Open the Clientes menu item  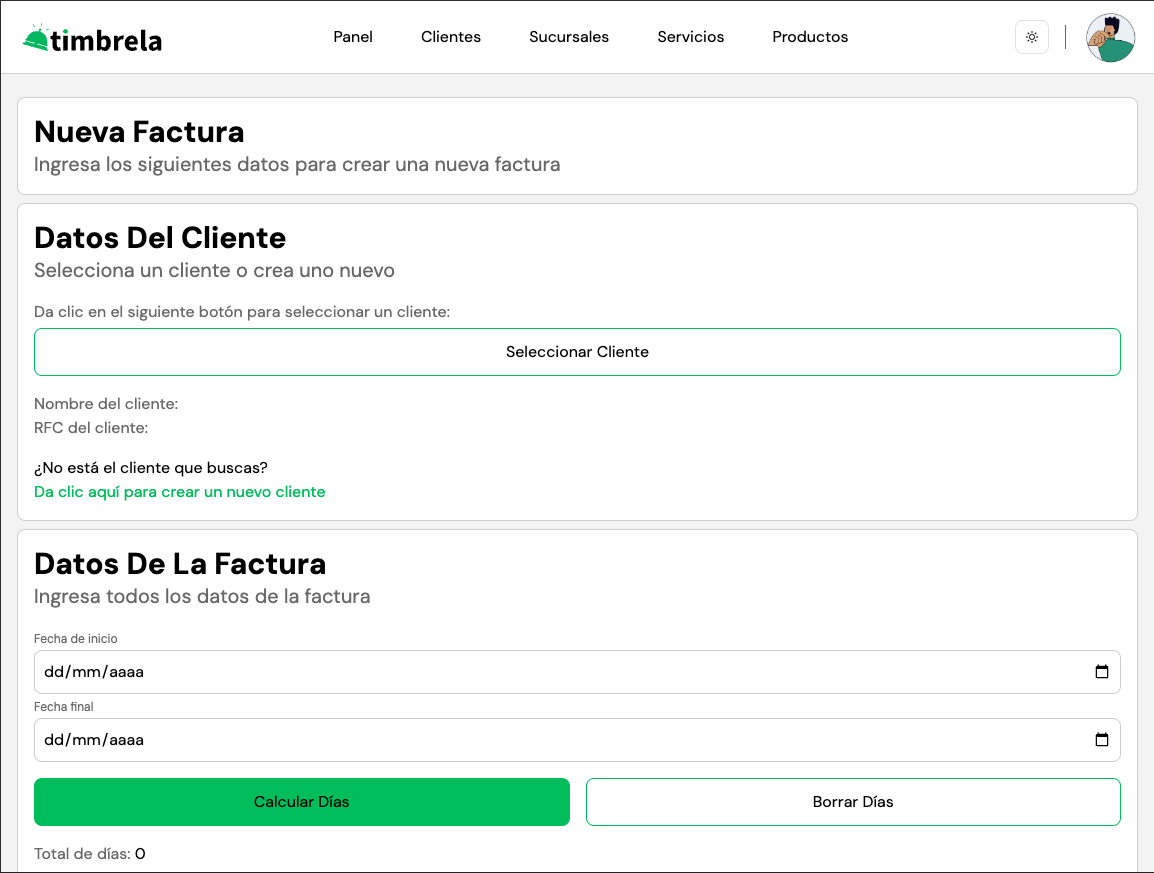[451, 37]
